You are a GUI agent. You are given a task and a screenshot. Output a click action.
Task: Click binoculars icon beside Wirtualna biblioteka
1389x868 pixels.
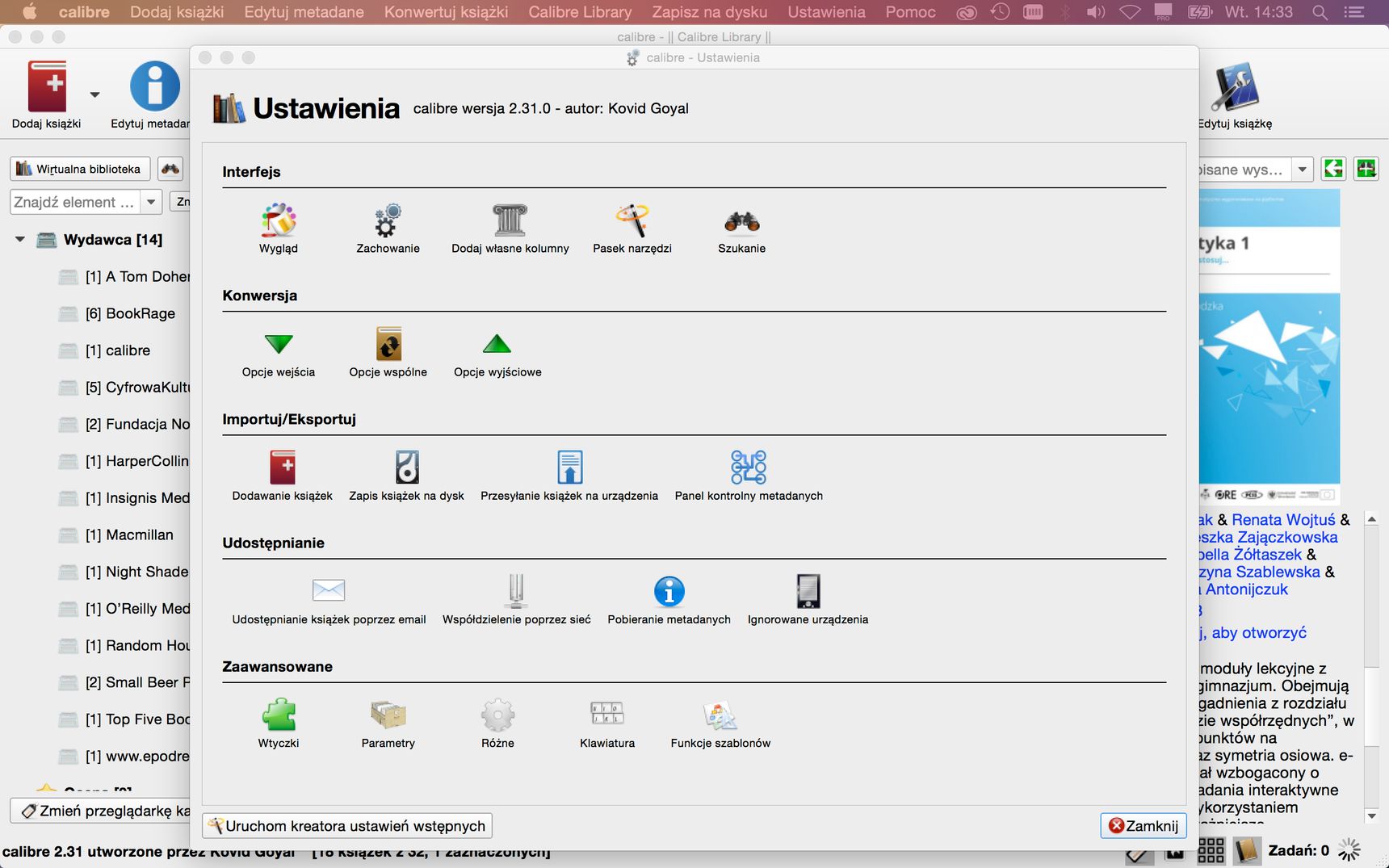(170, 169)
